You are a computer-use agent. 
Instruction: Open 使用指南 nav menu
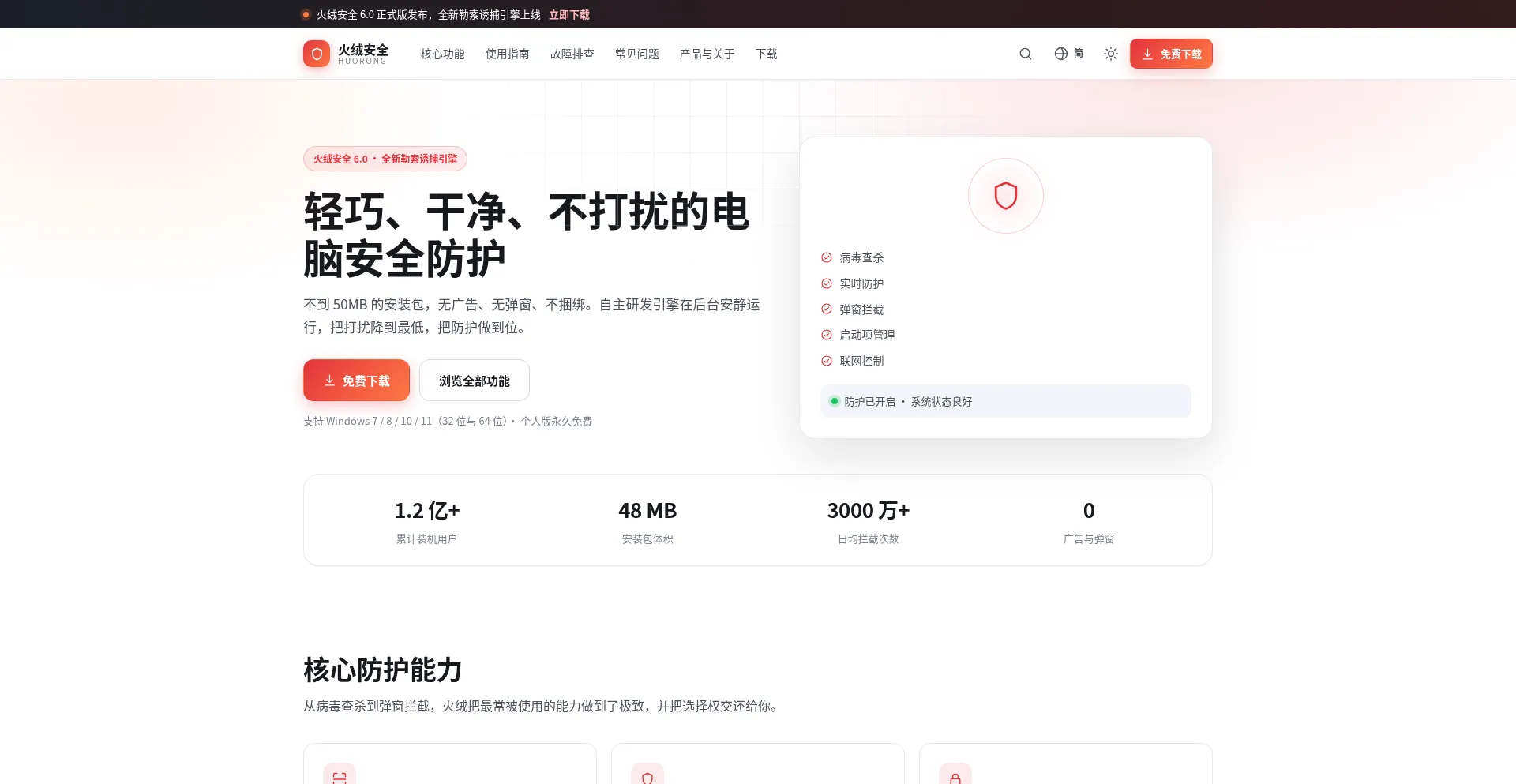[x=507, y=54]
